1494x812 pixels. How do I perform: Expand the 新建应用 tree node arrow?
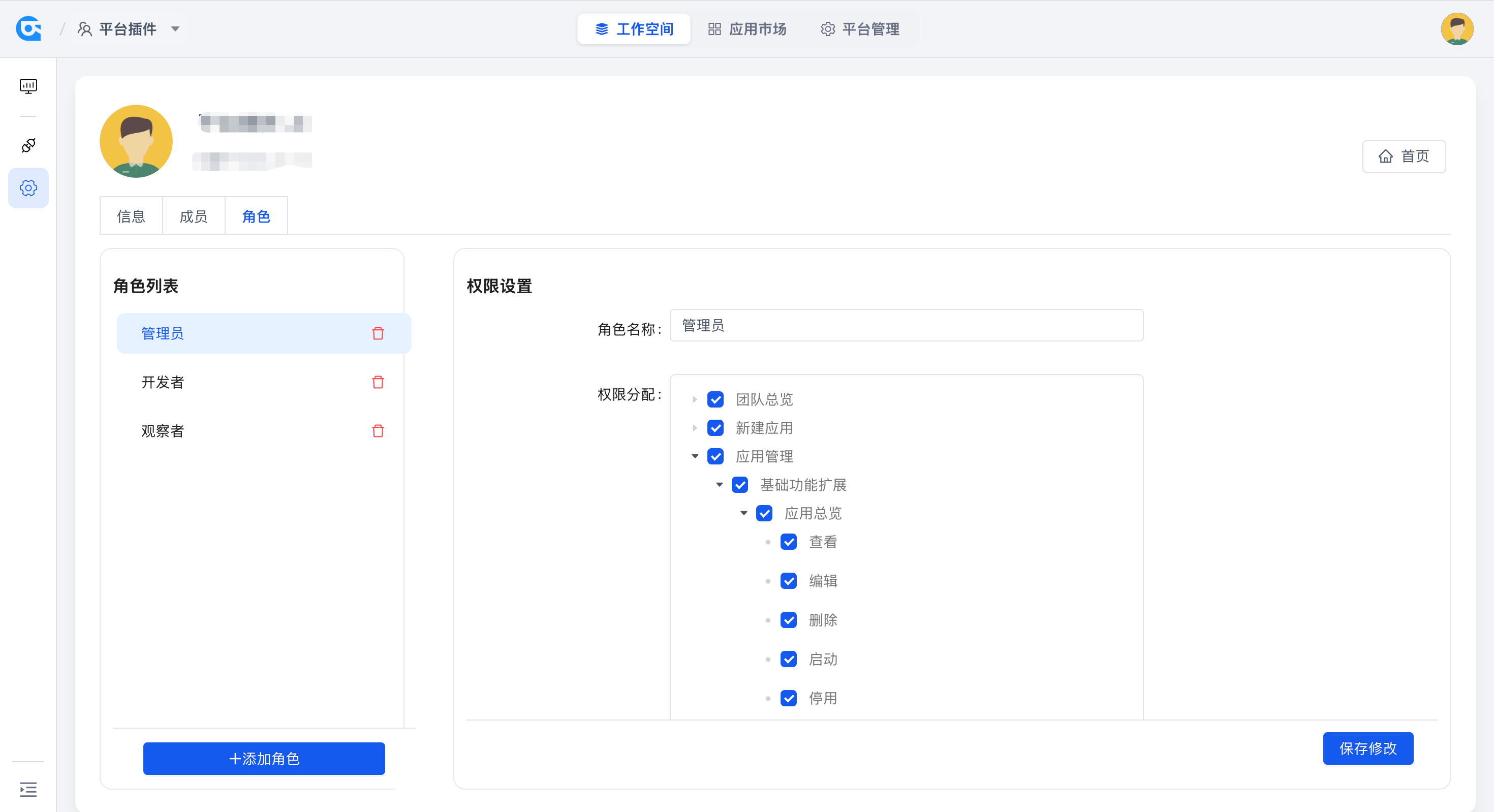pos(694,428)
